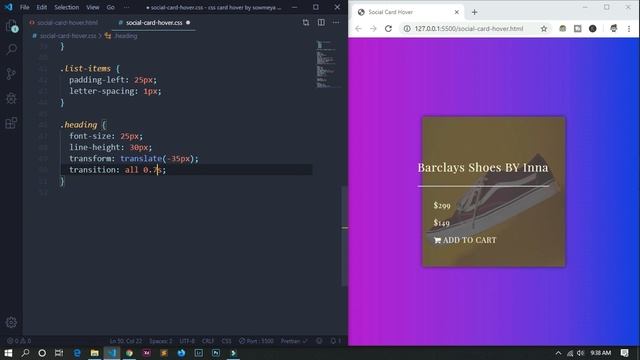Select the Social Card Hover browser tab
The width and height of the screenshot is (640, 360).
click(x=408, y=12)
